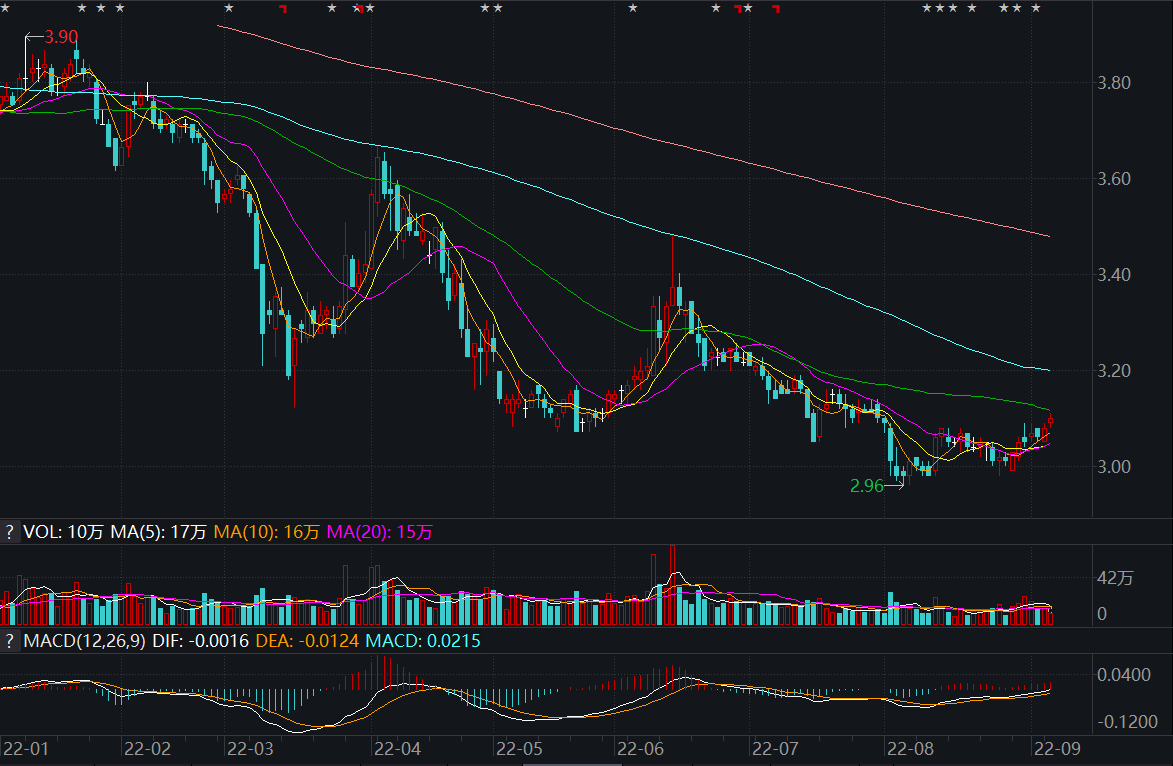Click the 3.90 high price annotation
Screen dimensions: 1173x766
coord(61,37)
